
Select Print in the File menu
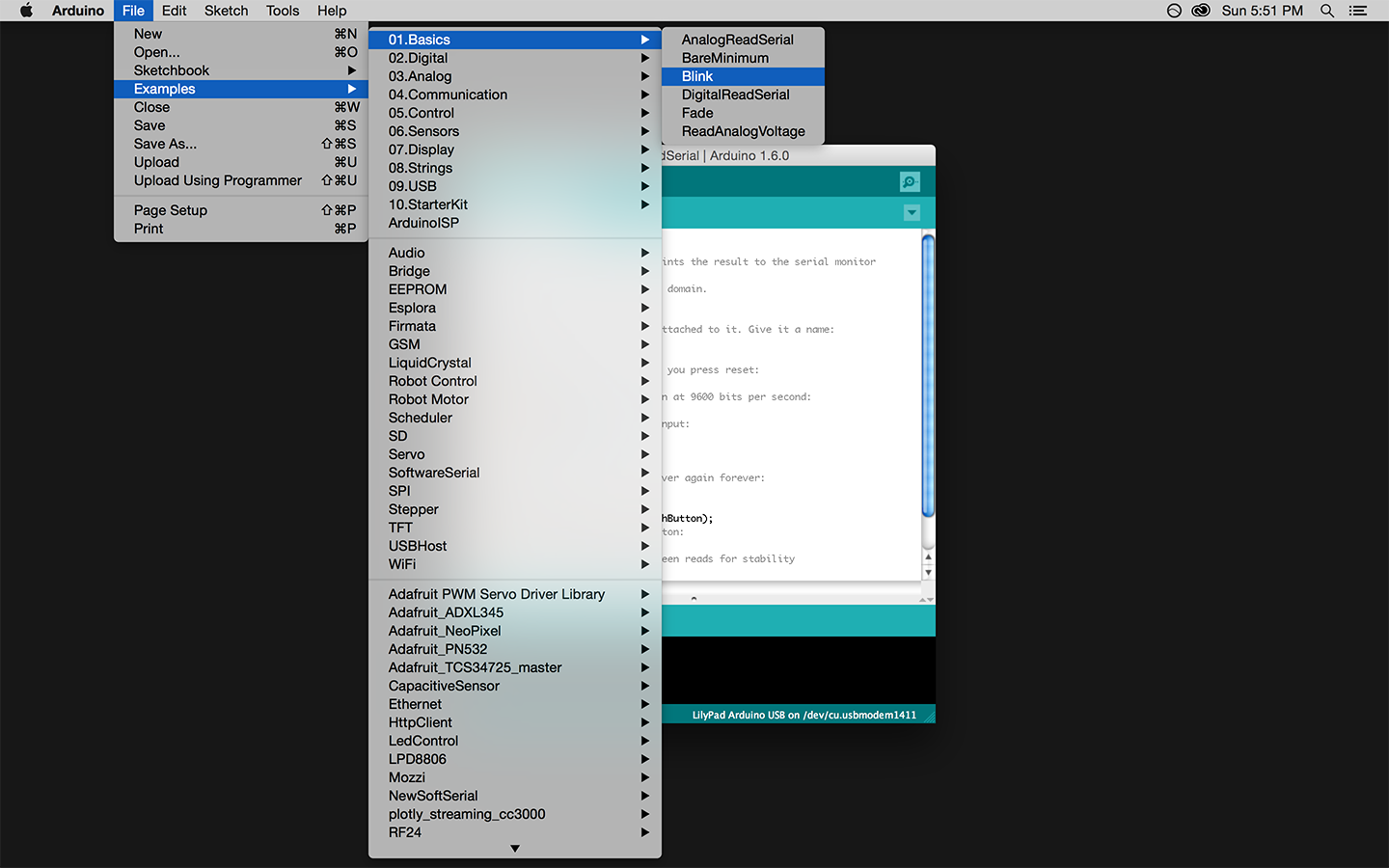[241, 229]
